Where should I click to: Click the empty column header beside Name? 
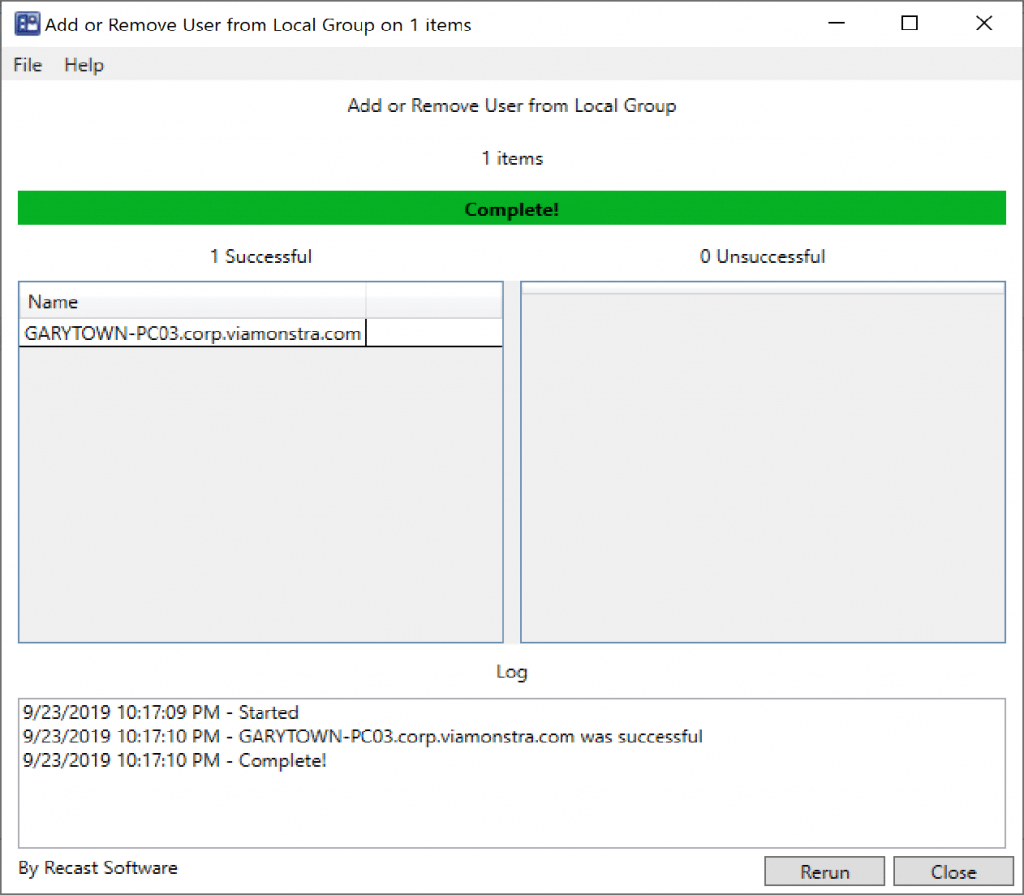[x=433, y=302]
